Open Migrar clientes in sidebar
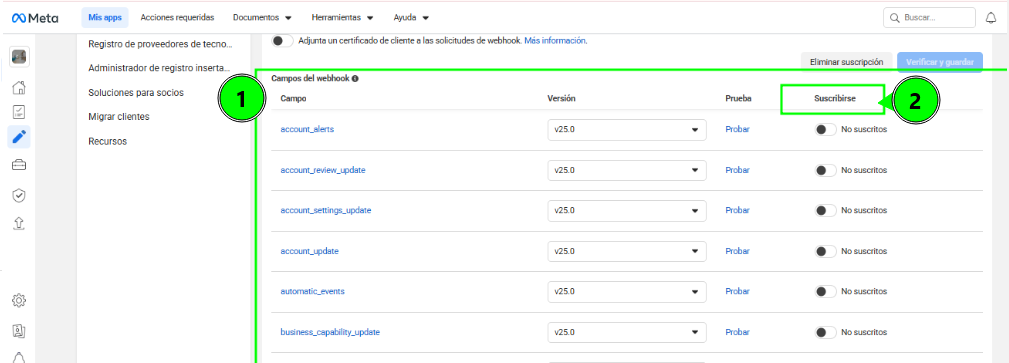This screenshot has width=1009, height=363. [119, 117]
